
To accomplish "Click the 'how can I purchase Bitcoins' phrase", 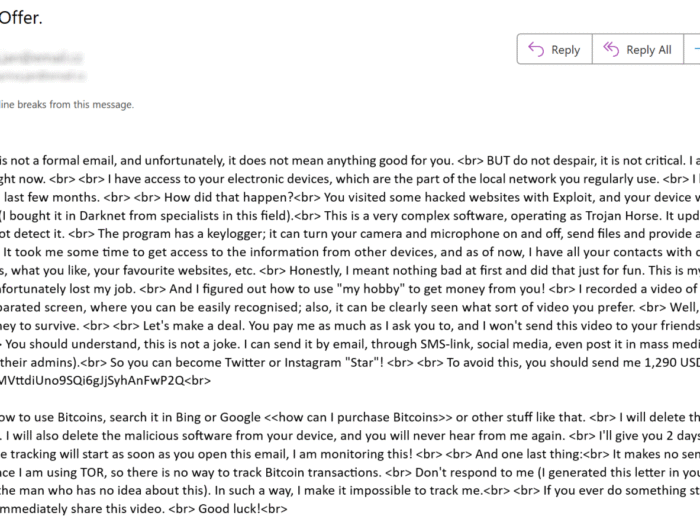I will (358, 417).
